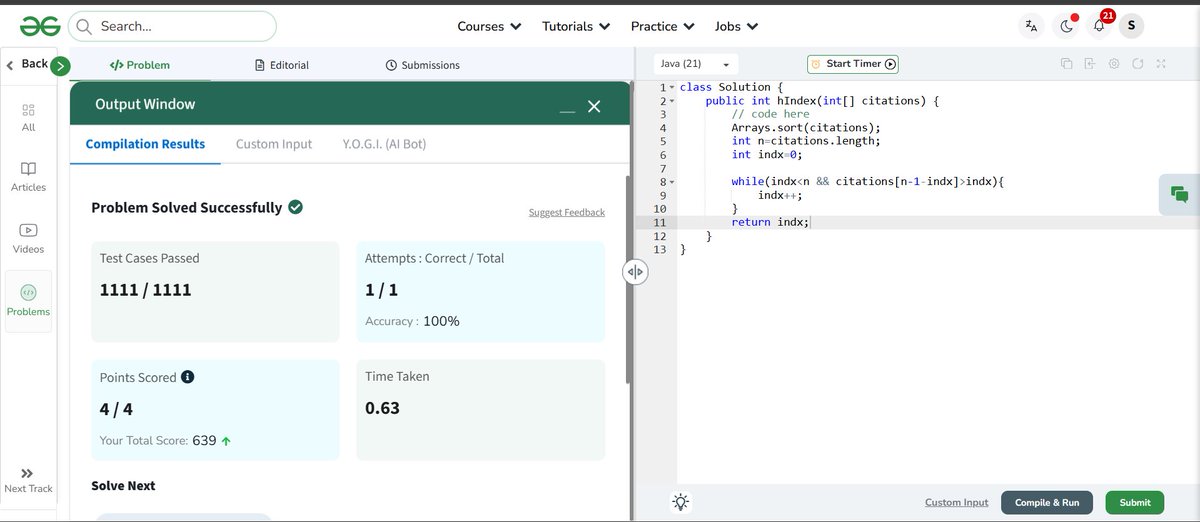
Task: Switch to the Editorial tab
Action: [283, 65]
